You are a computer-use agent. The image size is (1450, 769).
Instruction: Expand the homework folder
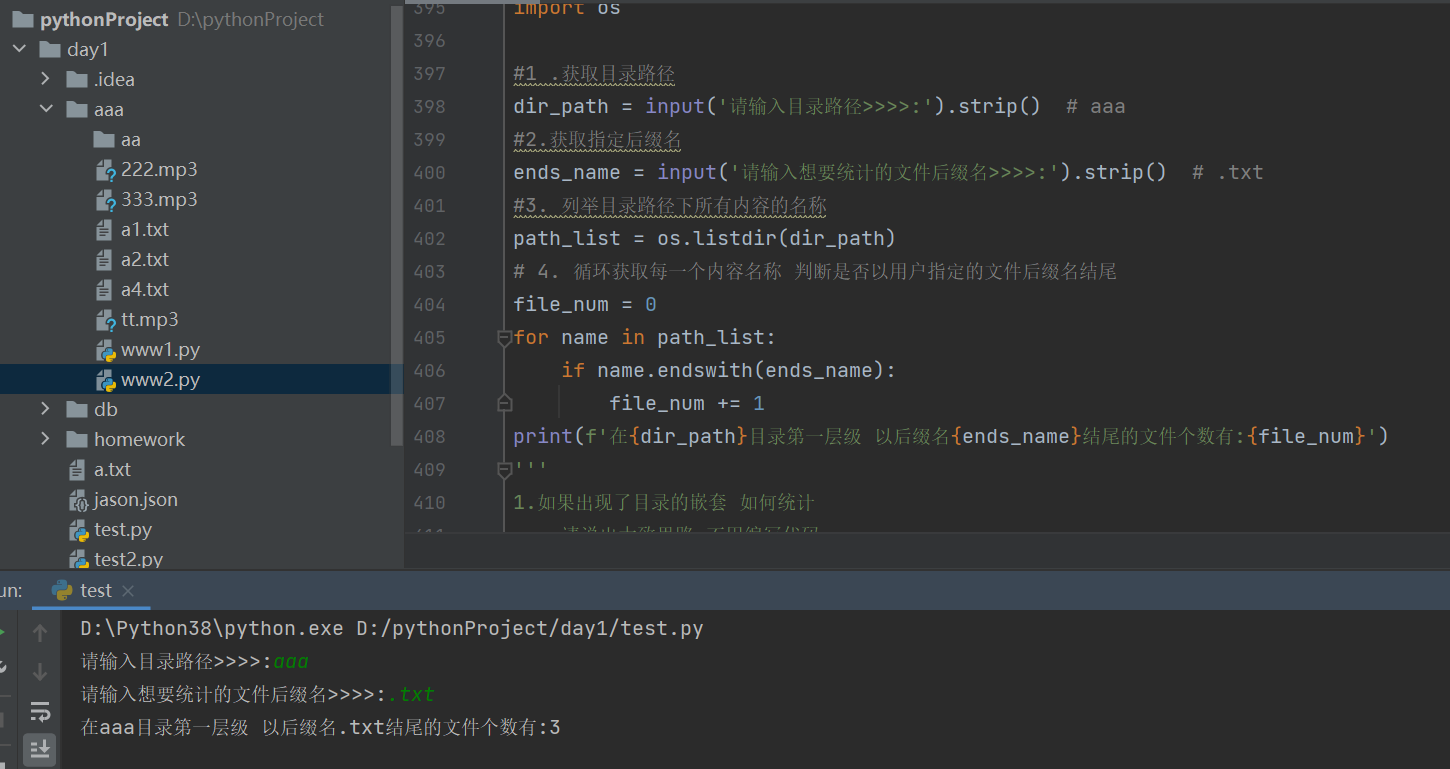click(x=46, y=439)
